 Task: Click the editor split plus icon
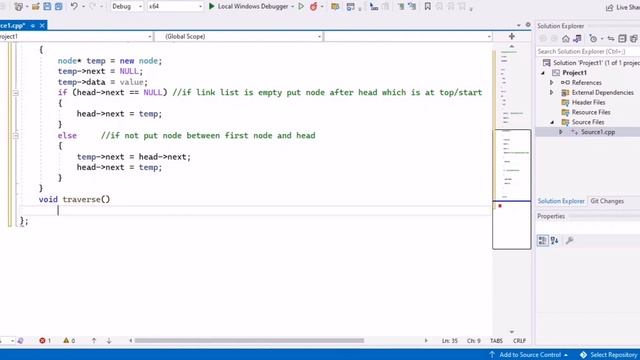(512, 36)
